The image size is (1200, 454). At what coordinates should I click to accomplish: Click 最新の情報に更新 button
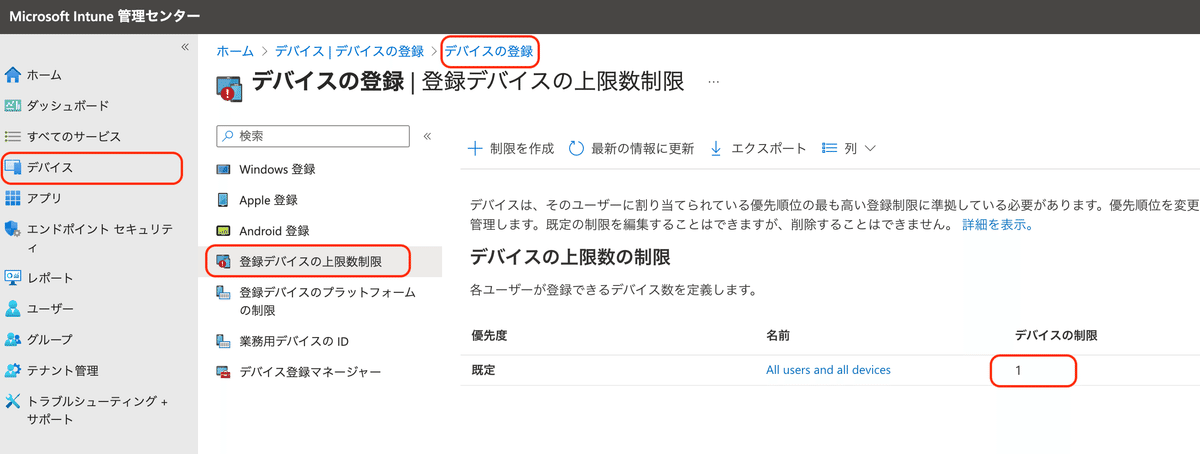click(631, 148)
